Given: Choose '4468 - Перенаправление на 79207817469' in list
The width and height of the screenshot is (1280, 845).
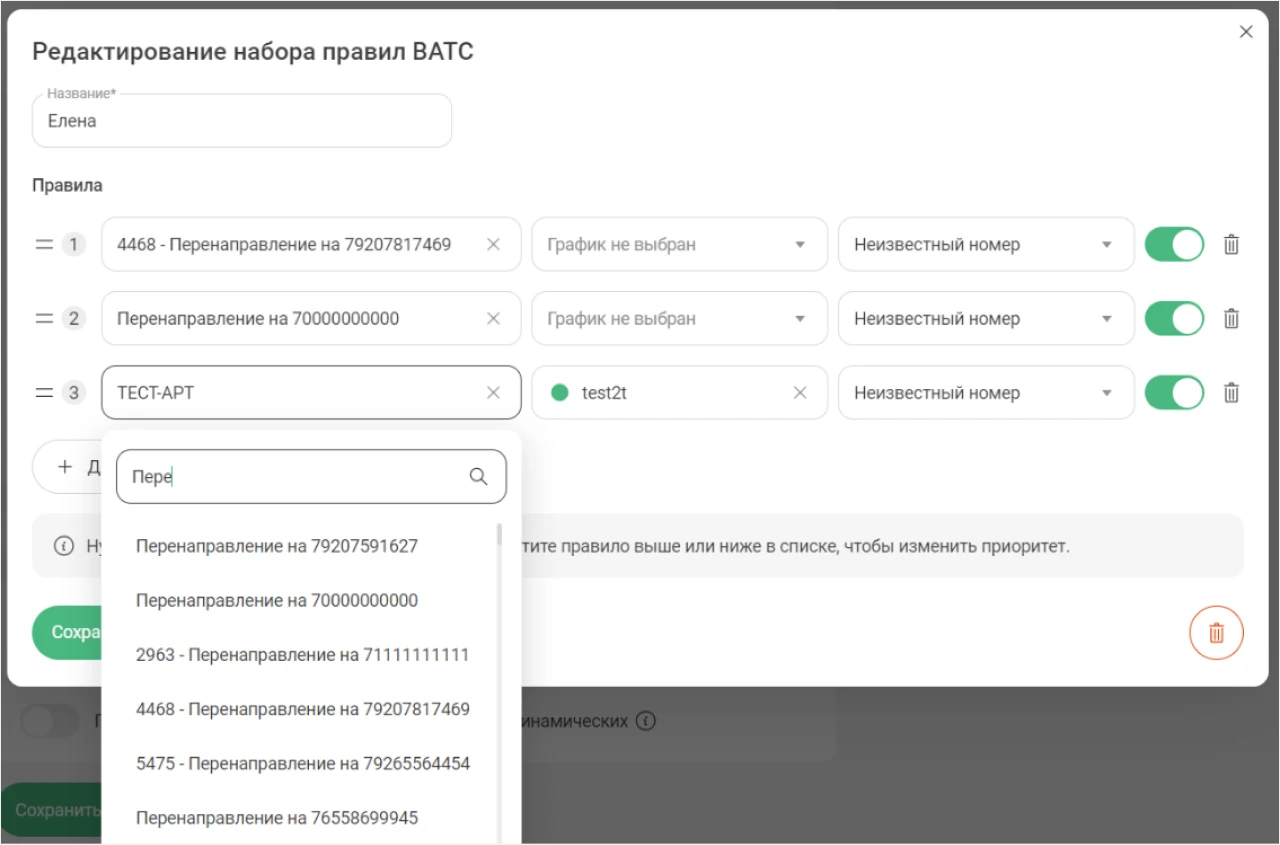Looking at the screenshot, I should click(x=299, y=709).
